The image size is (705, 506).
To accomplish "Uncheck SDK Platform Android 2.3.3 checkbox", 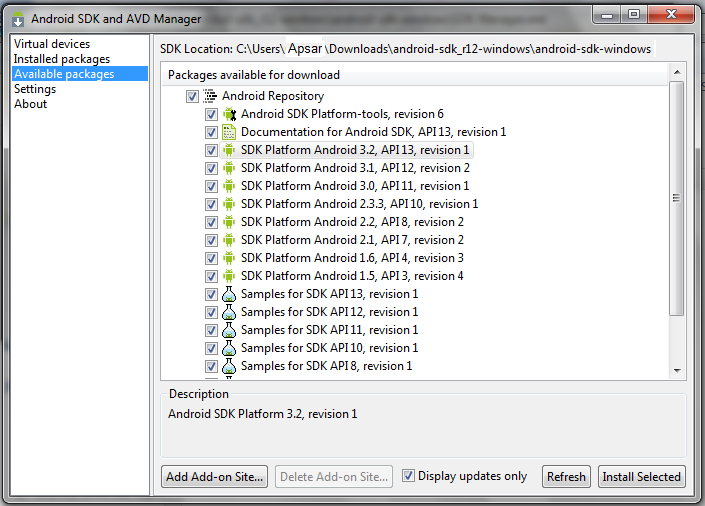I will pyautogui.click(x=211, y=204).
